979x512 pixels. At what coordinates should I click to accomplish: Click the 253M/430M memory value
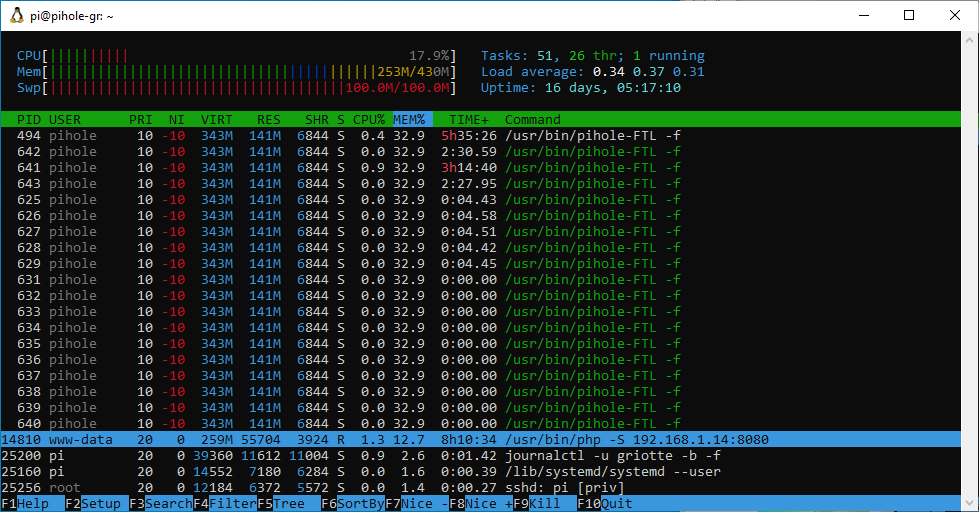[x=413, y=72]
